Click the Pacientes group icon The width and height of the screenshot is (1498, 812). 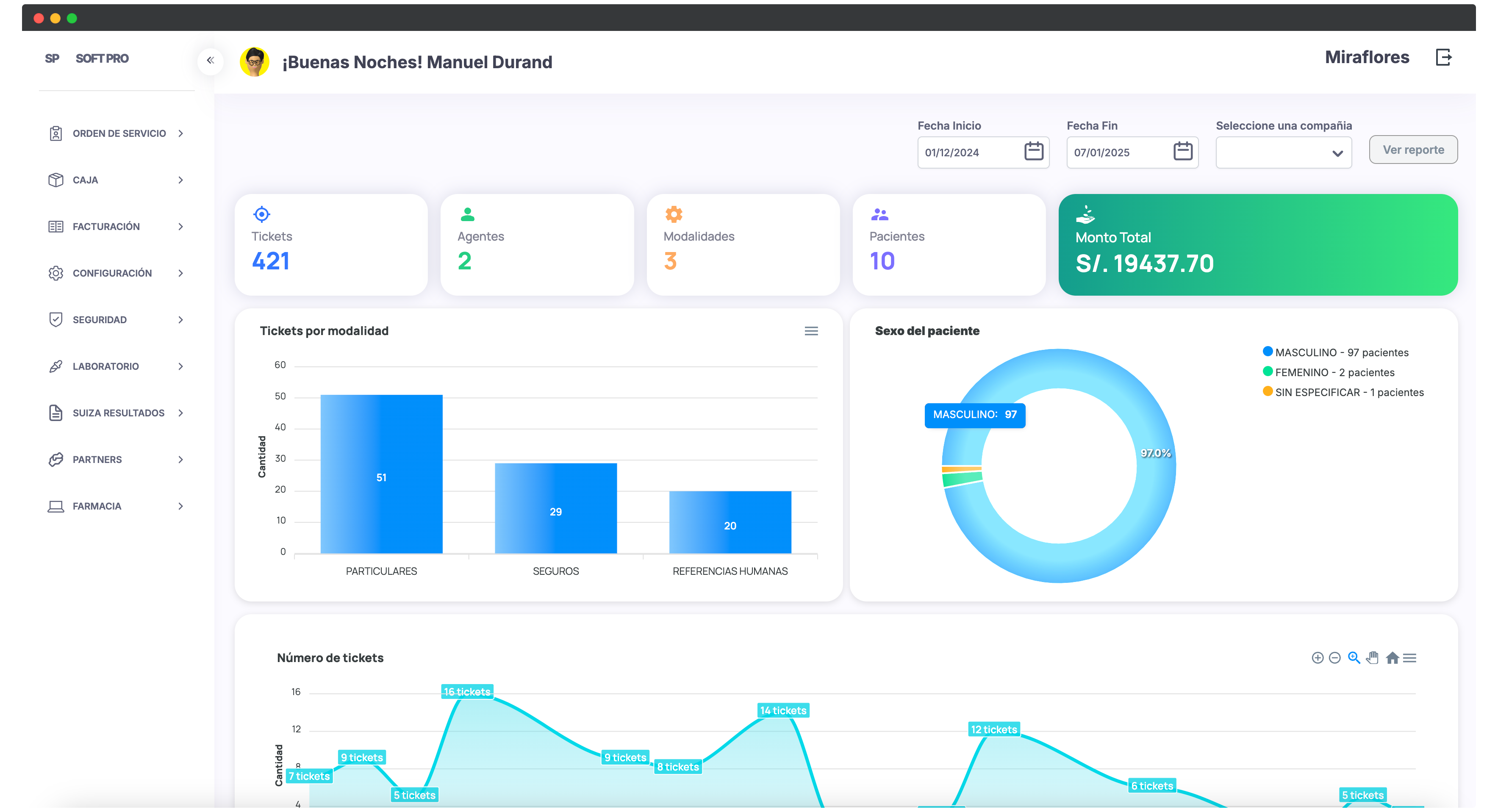pos(879,214)
